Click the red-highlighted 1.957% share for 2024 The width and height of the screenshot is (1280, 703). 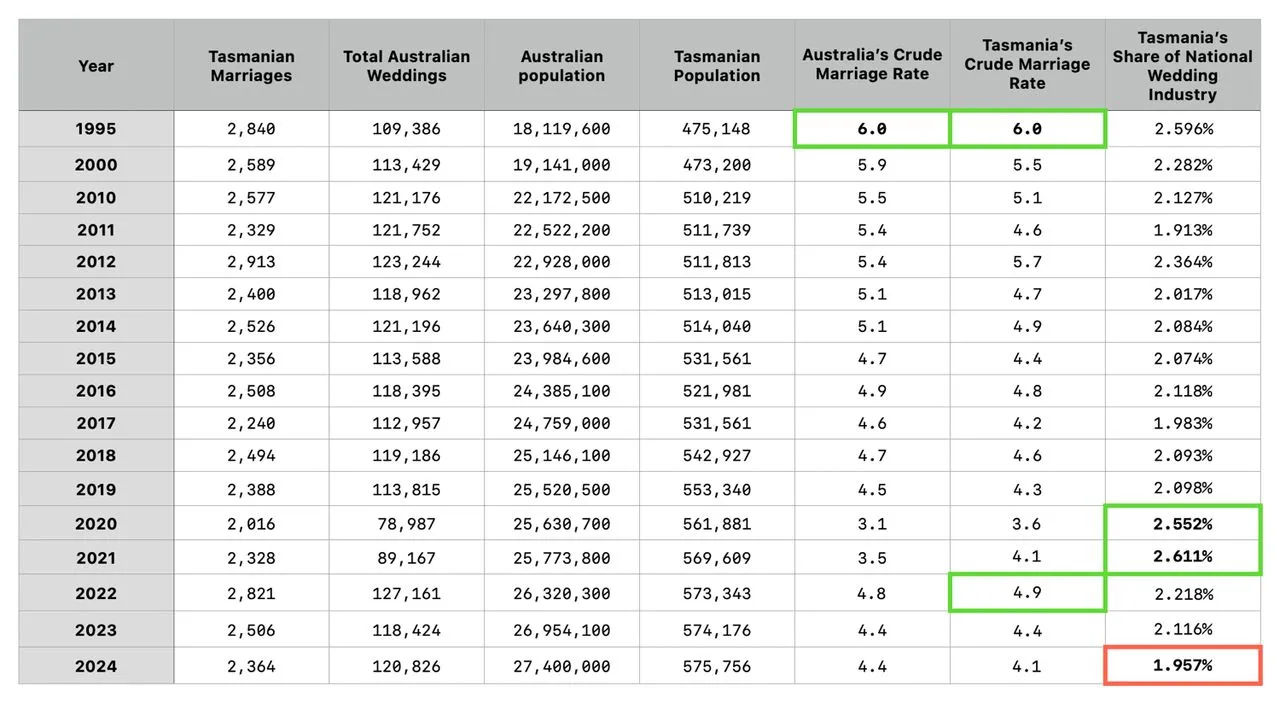(x=1183, y=665)
